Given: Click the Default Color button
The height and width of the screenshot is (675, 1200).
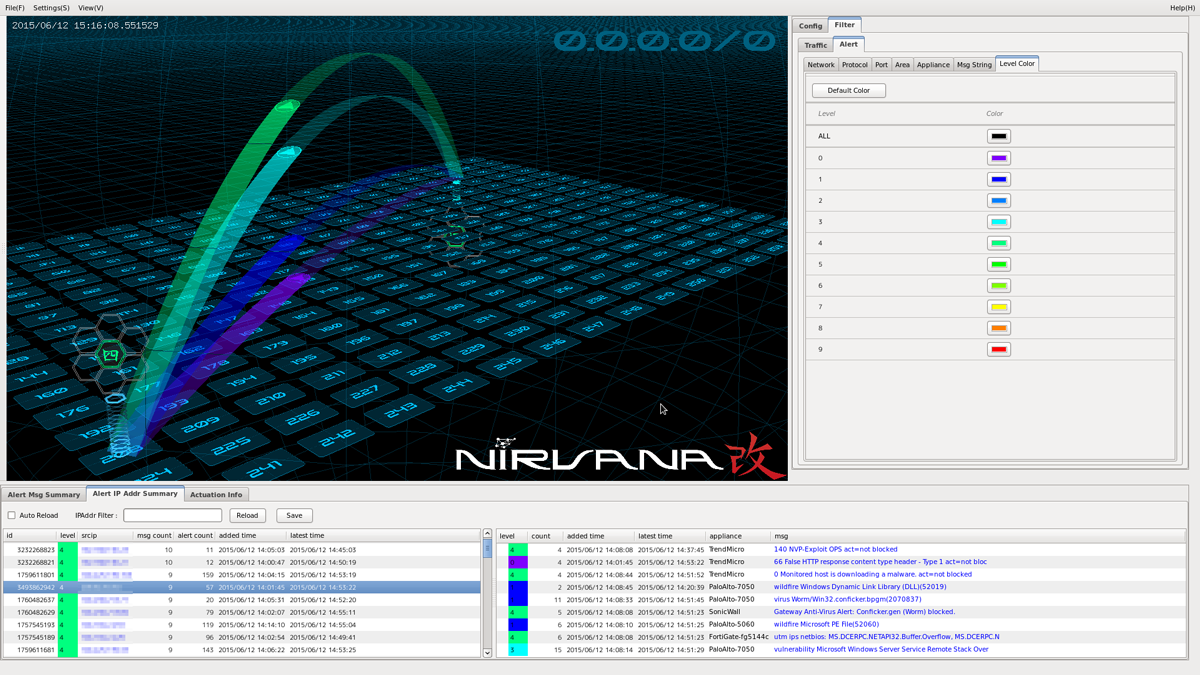Looking at the screenshot, I should [x=848, y=91].
